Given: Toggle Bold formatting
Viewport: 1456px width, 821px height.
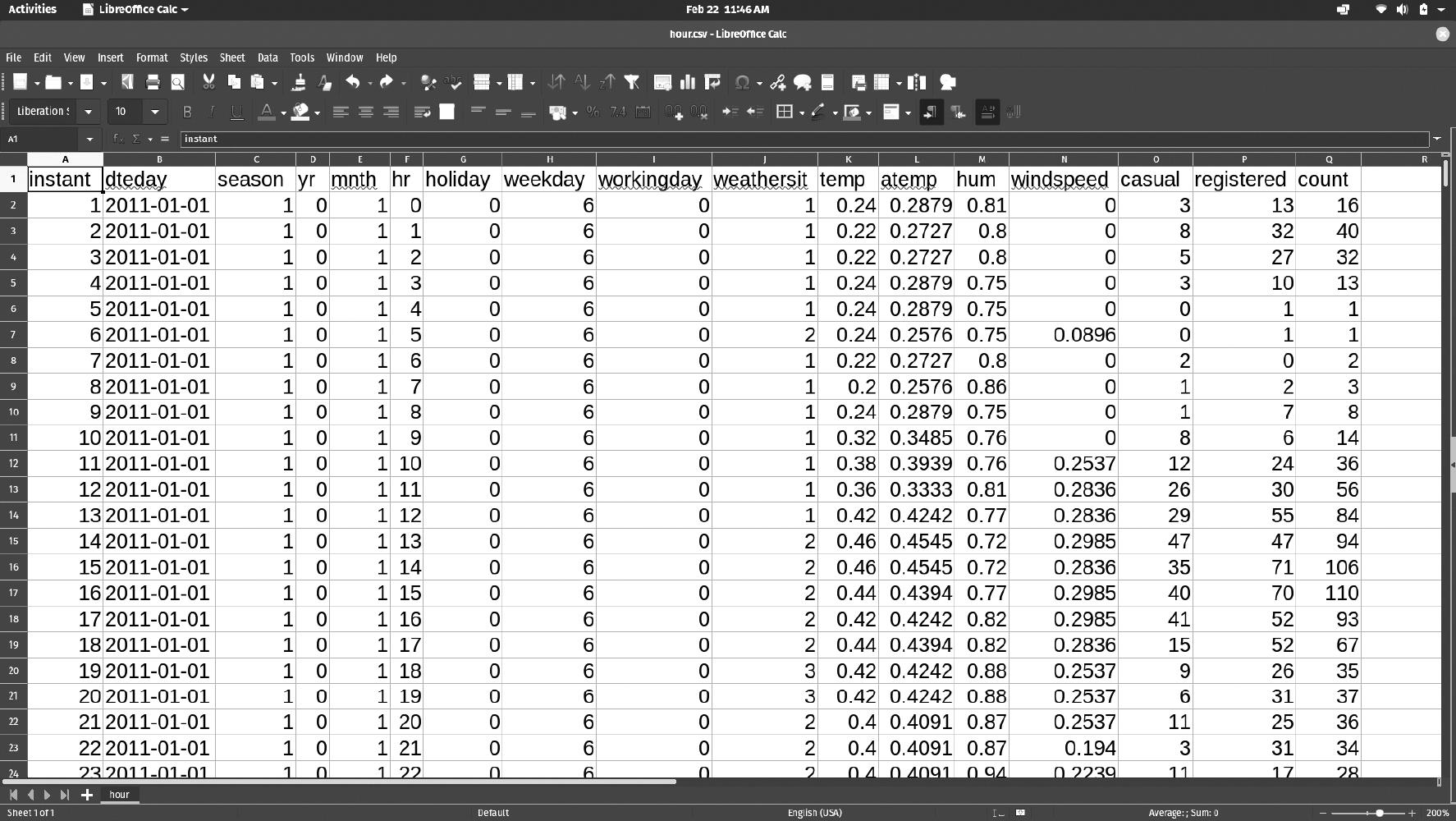Looking at the screenshot, I should 187,112.
